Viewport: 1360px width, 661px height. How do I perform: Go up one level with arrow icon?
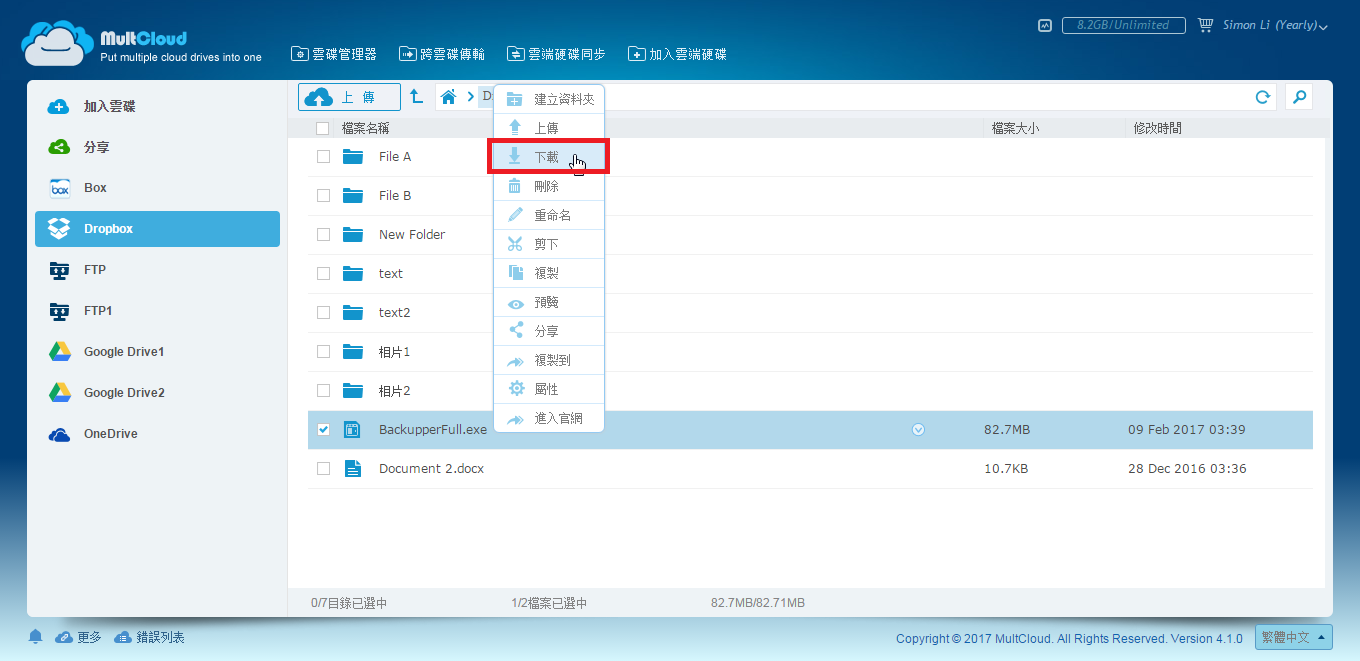click(x=416, y=97)
